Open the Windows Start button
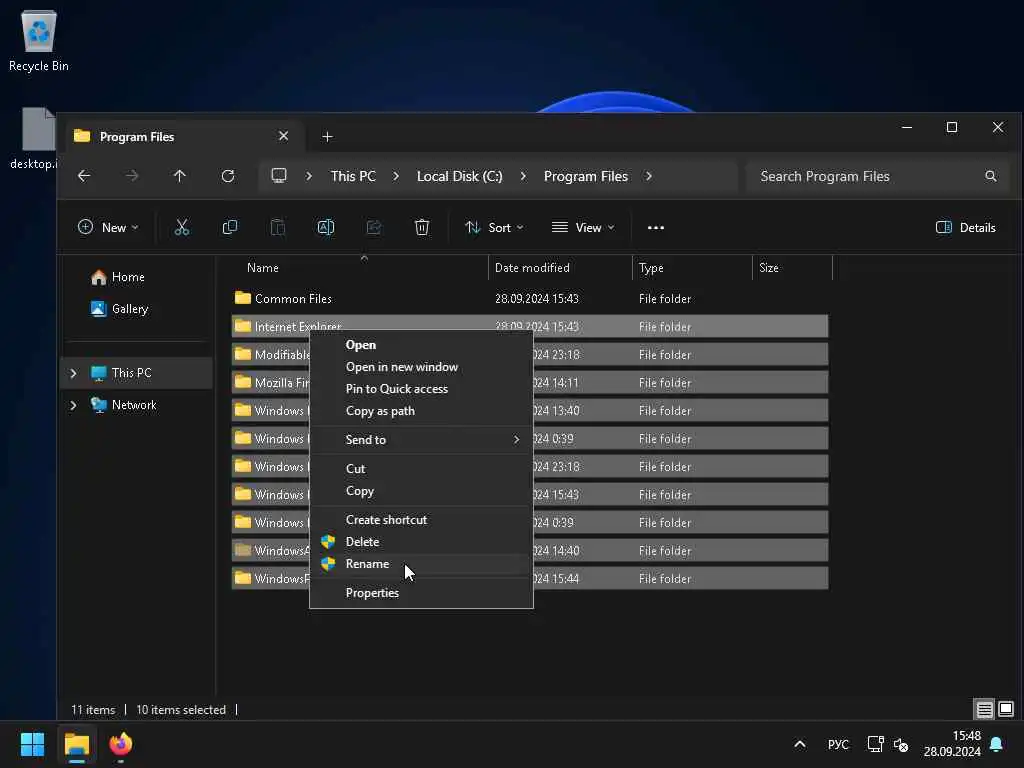Screen dimensions: 1024x768 pyautogui.click(x=32, y=744)
